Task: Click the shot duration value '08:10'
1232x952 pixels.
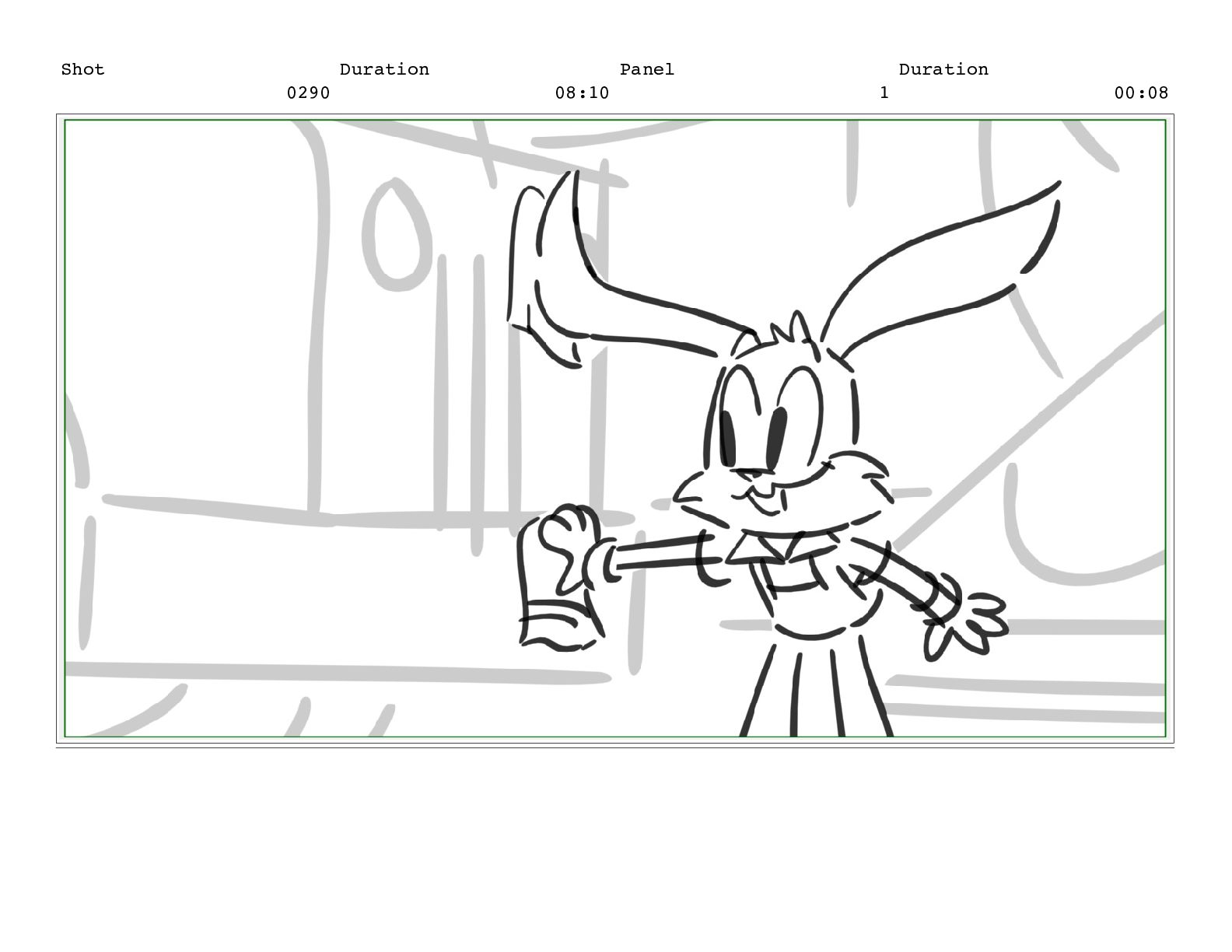Action: tap(582, 93)
